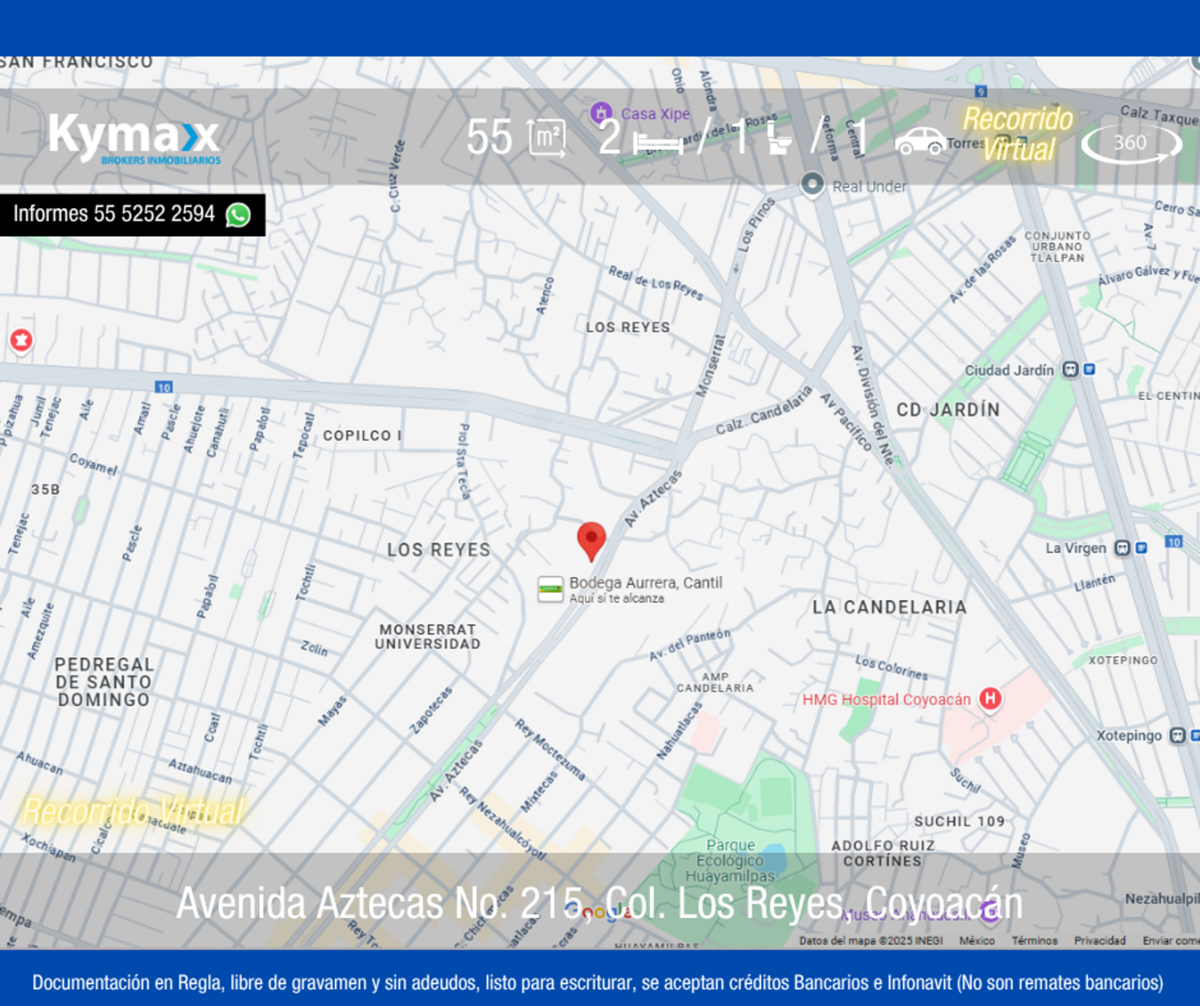This screenshot has height=1006, width=1200.
Task: Select the parking car icon
Action: pyautogui.click(x=920, y=142)
